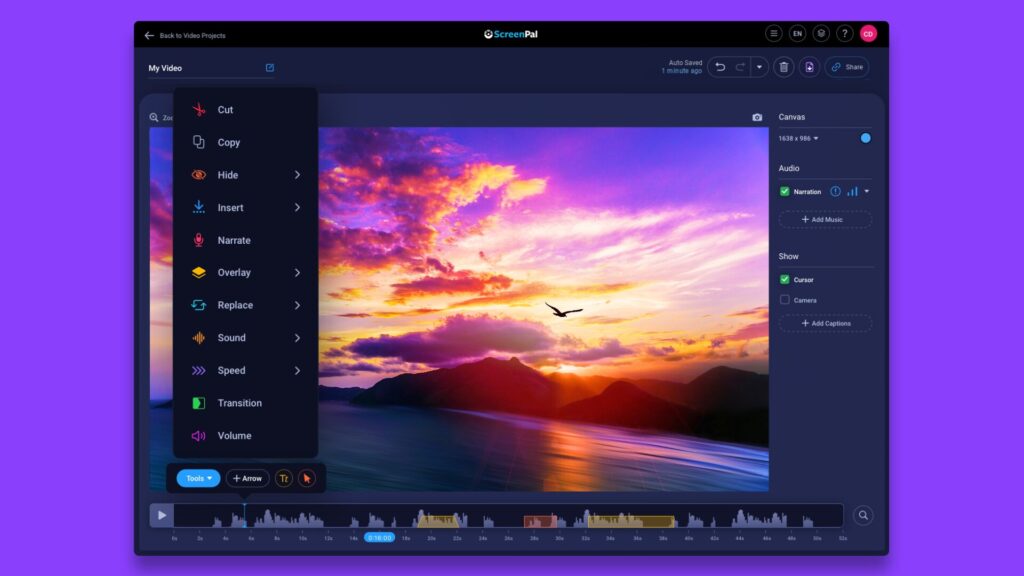Viewport: 1024px width, 576px height.
Task: Select the cursor pointer tool icon
Action: pos(306,478)
